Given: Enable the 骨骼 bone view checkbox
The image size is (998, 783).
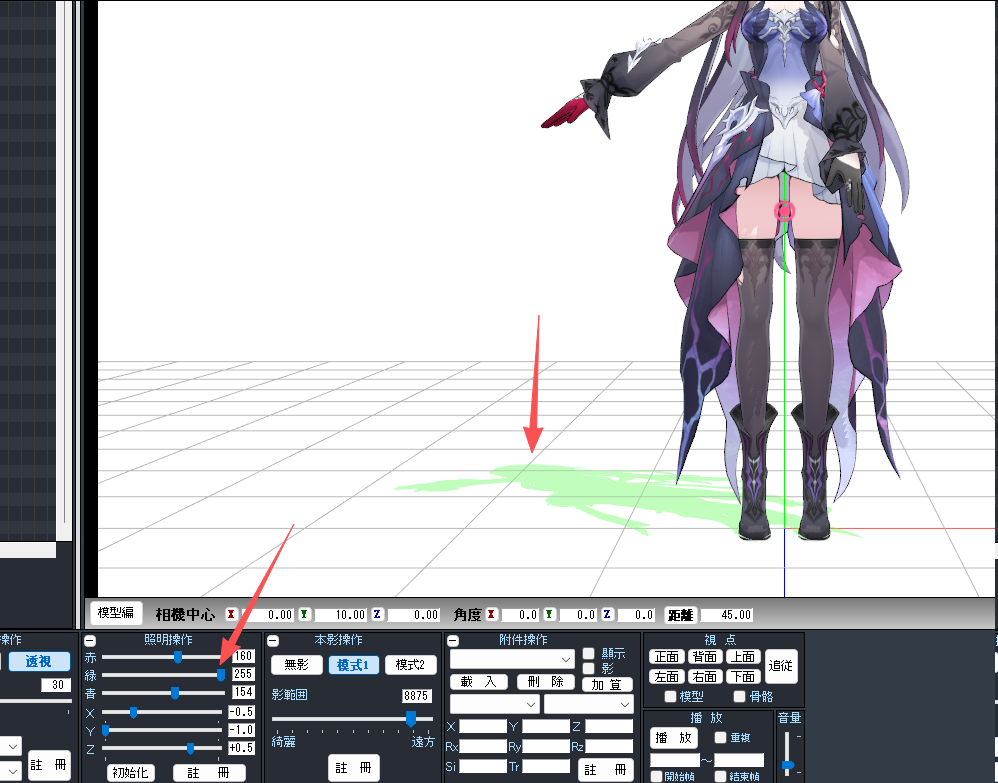Looking at the screenshot, I should (739, 696).
